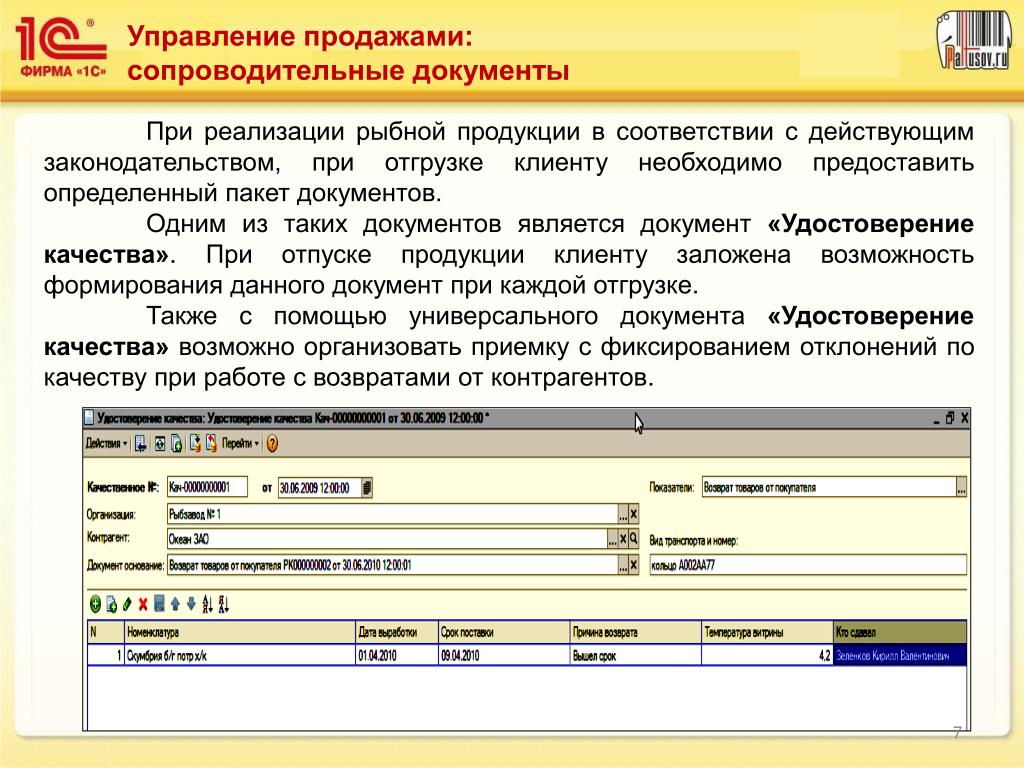Click the document icon in window title bar
Screen dimensions: 1024x768
(x=89, y=418)
